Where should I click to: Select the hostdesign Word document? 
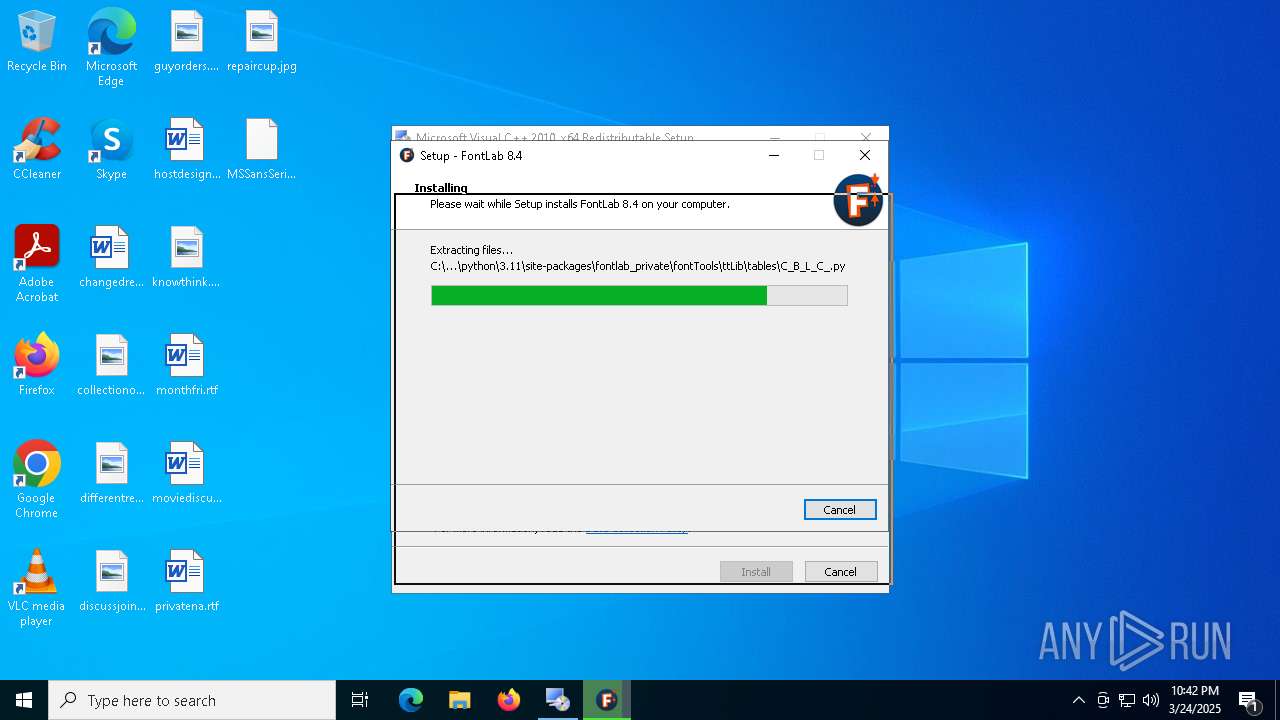(x=186, y=150)
